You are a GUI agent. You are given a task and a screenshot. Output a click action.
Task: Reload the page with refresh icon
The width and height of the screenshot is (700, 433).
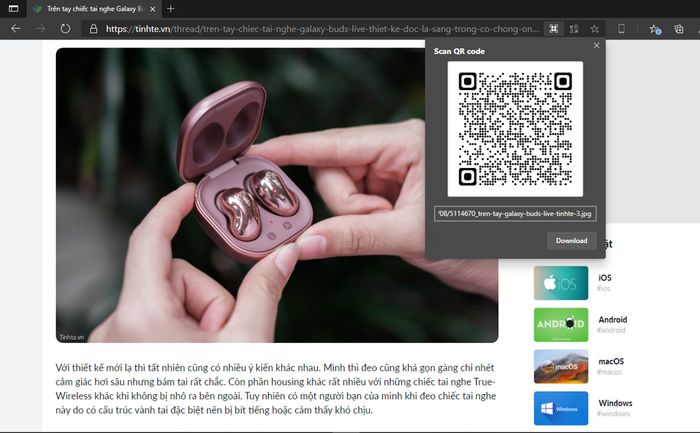(65, 29)
